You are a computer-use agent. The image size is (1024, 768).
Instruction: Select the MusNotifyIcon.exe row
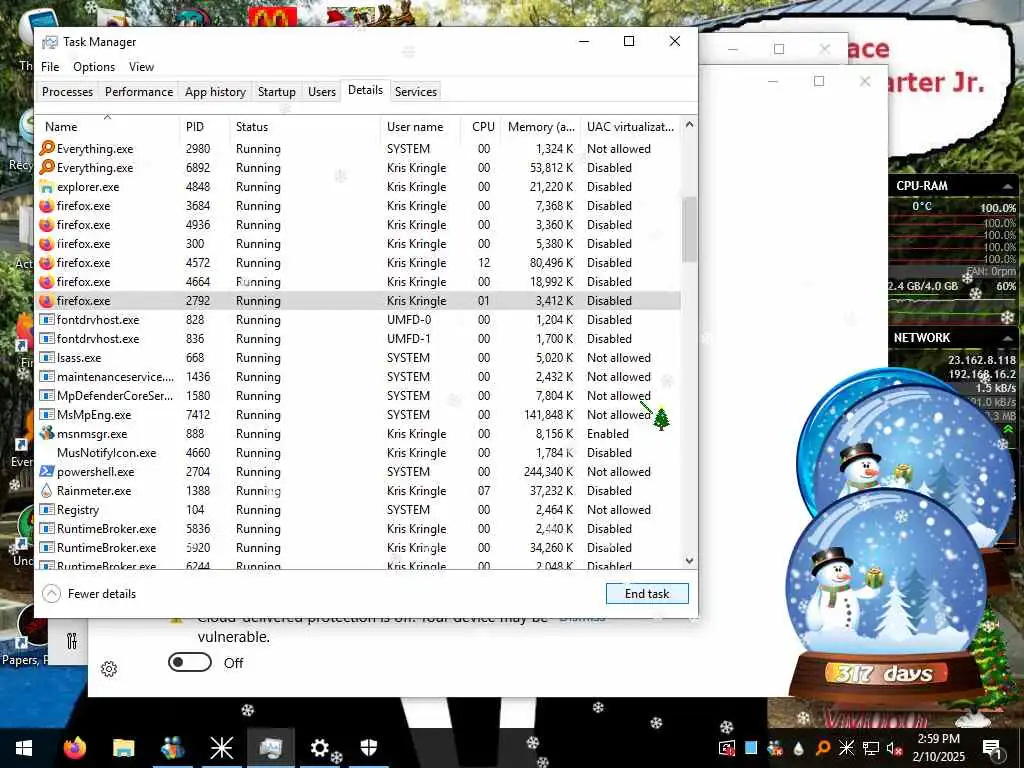358,453
